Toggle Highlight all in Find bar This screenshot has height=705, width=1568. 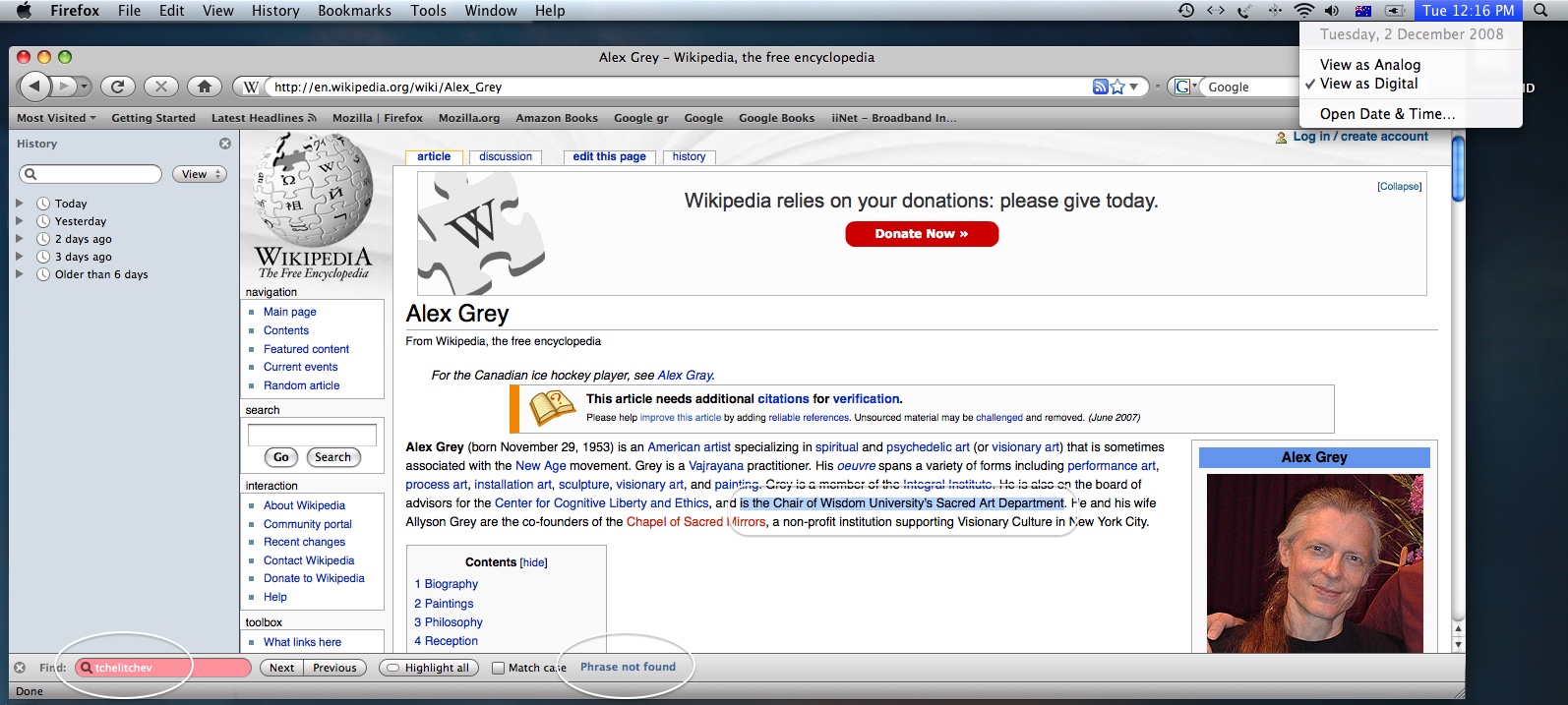pos(428,668)
